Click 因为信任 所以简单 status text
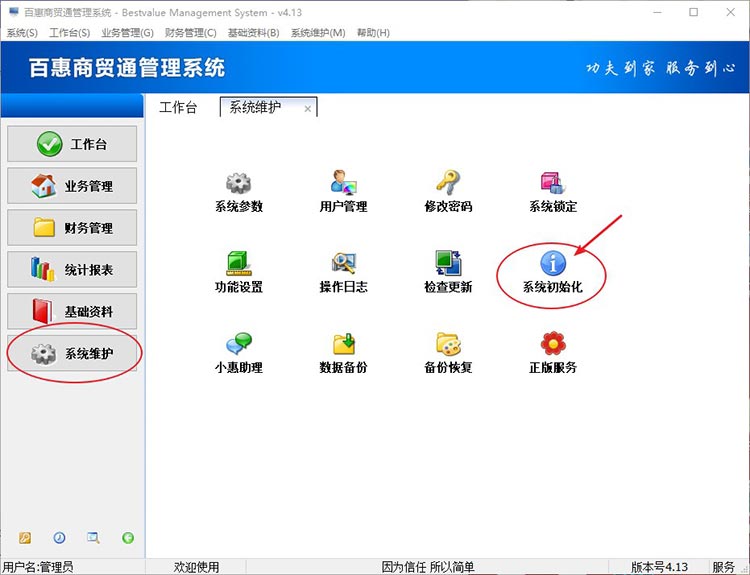The image size is (750, 575). point(428,567)
